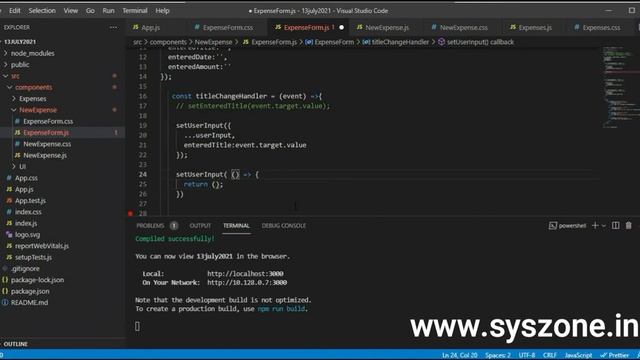Expand the OUTLINE section
Viewport: 640px width, 360px height.
pos(16,344)
